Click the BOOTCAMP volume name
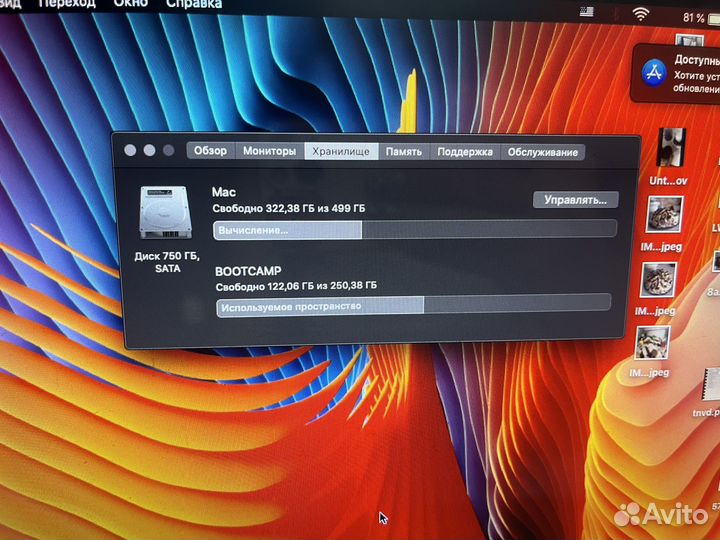 click(x=248, y=271)
